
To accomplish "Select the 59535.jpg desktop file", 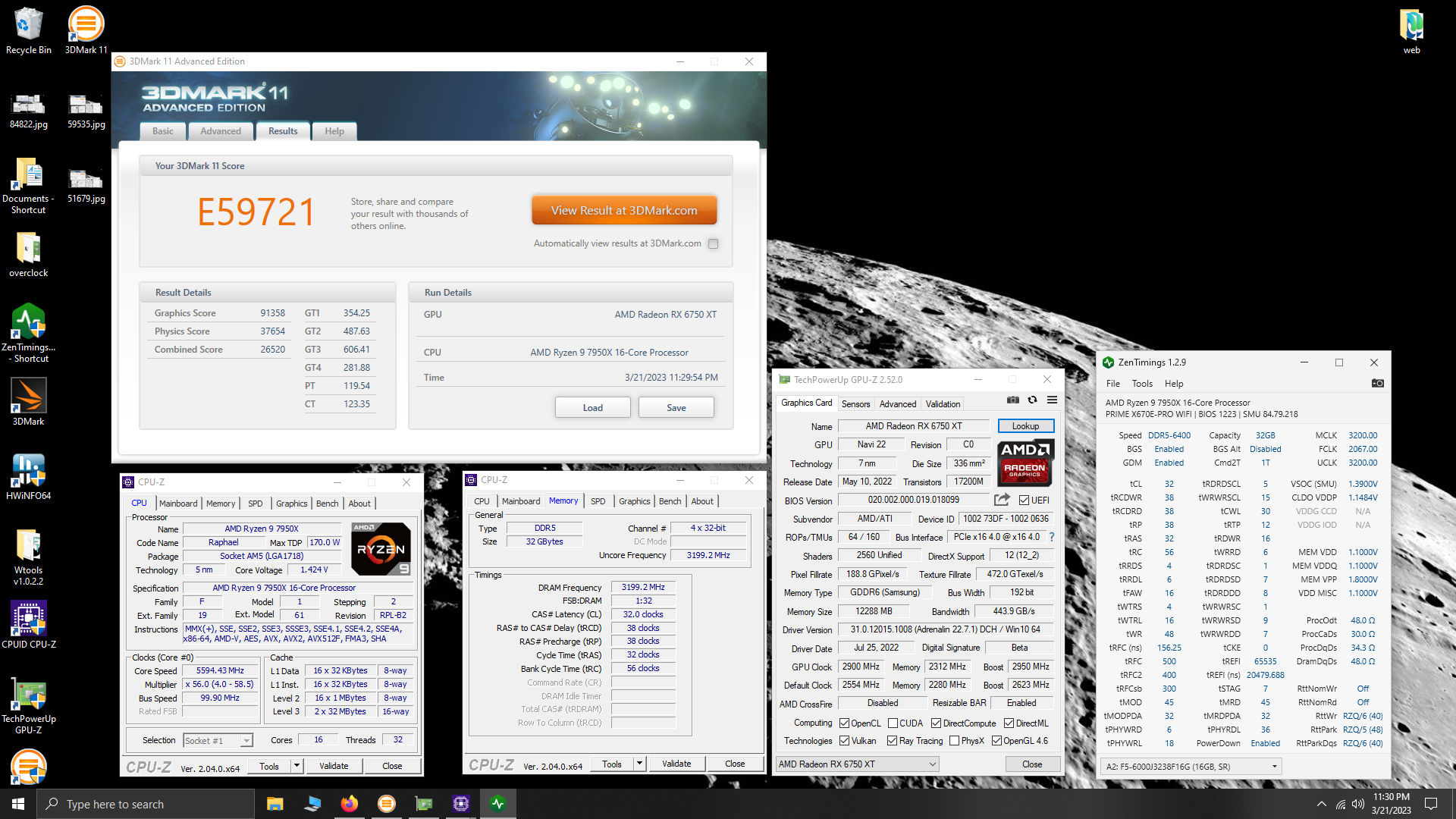I will coord(86,111).
